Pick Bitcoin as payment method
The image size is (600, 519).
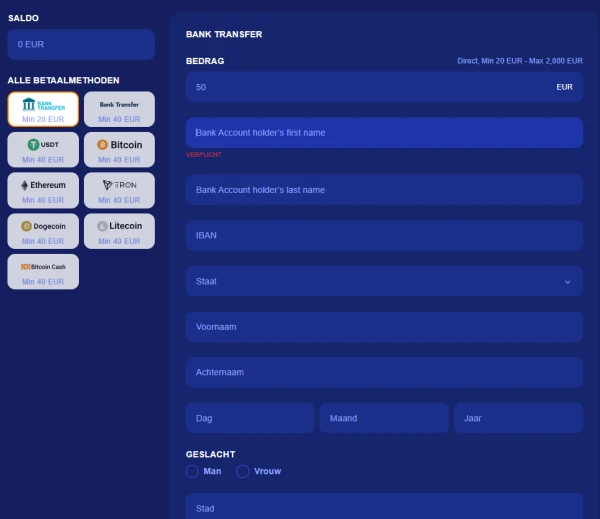119,149
